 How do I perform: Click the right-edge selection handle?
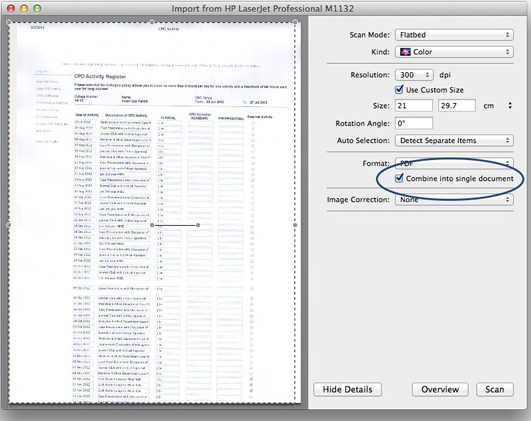[295, 225]
